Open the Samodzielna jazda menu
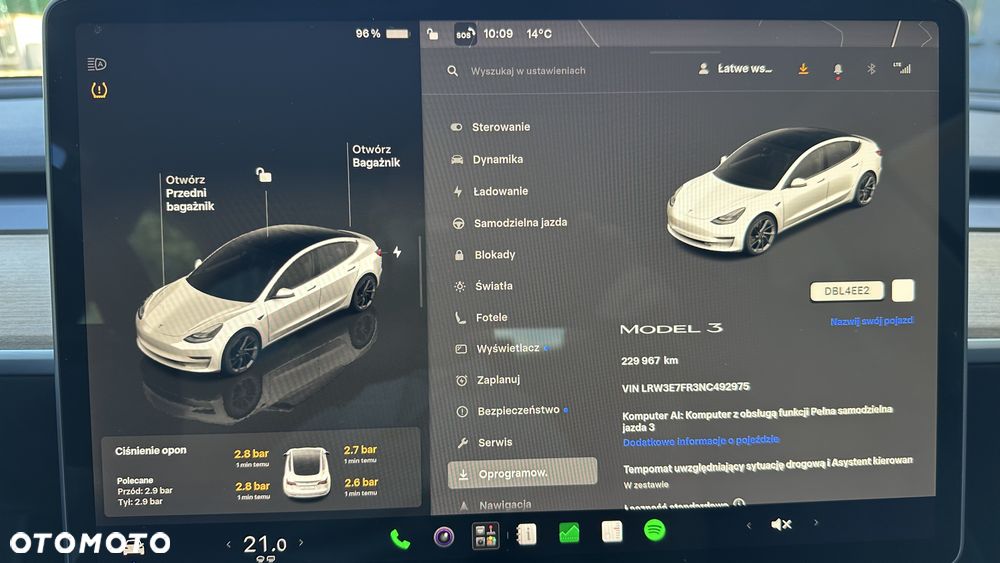1000x563 pixels. pyautogui.click(x=510, y=223)
